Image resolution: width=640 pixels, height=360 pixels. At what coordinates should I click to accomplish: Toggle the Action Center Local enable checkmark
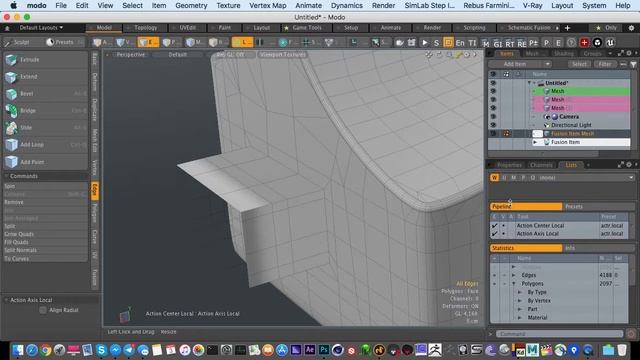pyautogui.click(x=494, y=225)
